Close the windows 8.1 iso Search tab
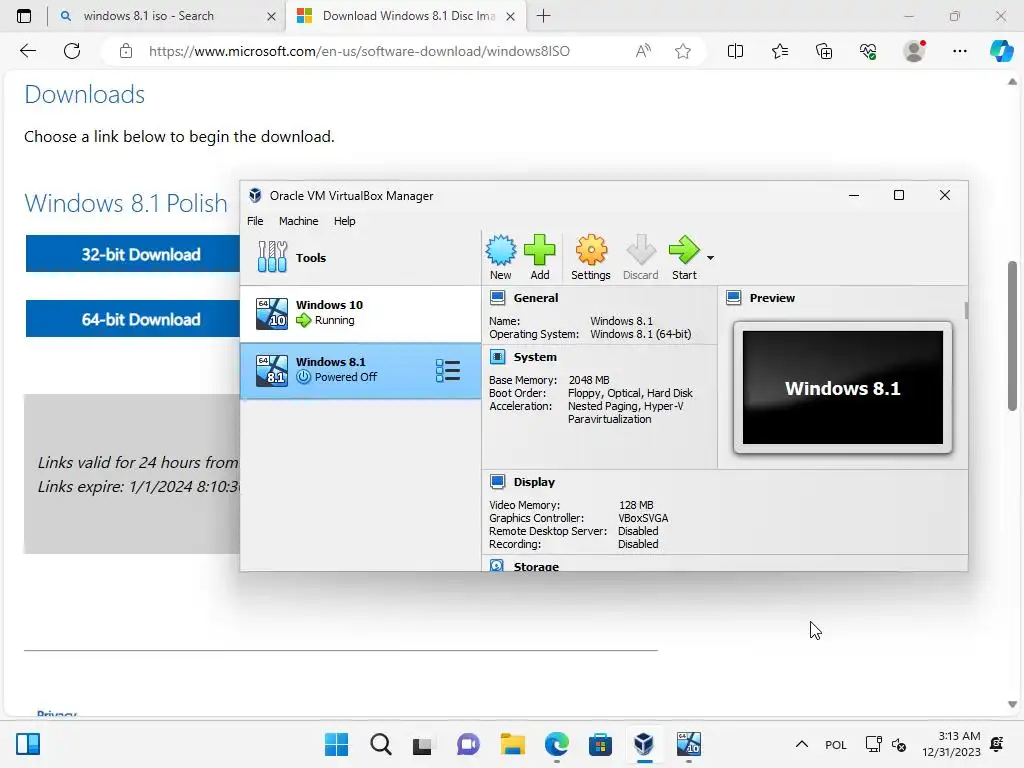This screenshot has width=1024, height=768. [x=272, y=16]
